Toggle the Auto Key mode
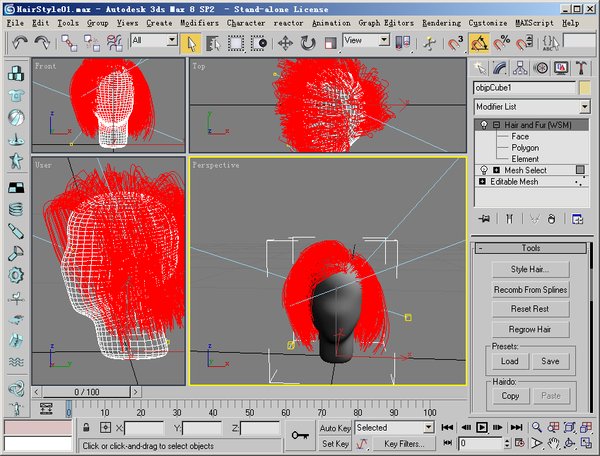Screen dimensions: 600x456 tap(334, 428)
